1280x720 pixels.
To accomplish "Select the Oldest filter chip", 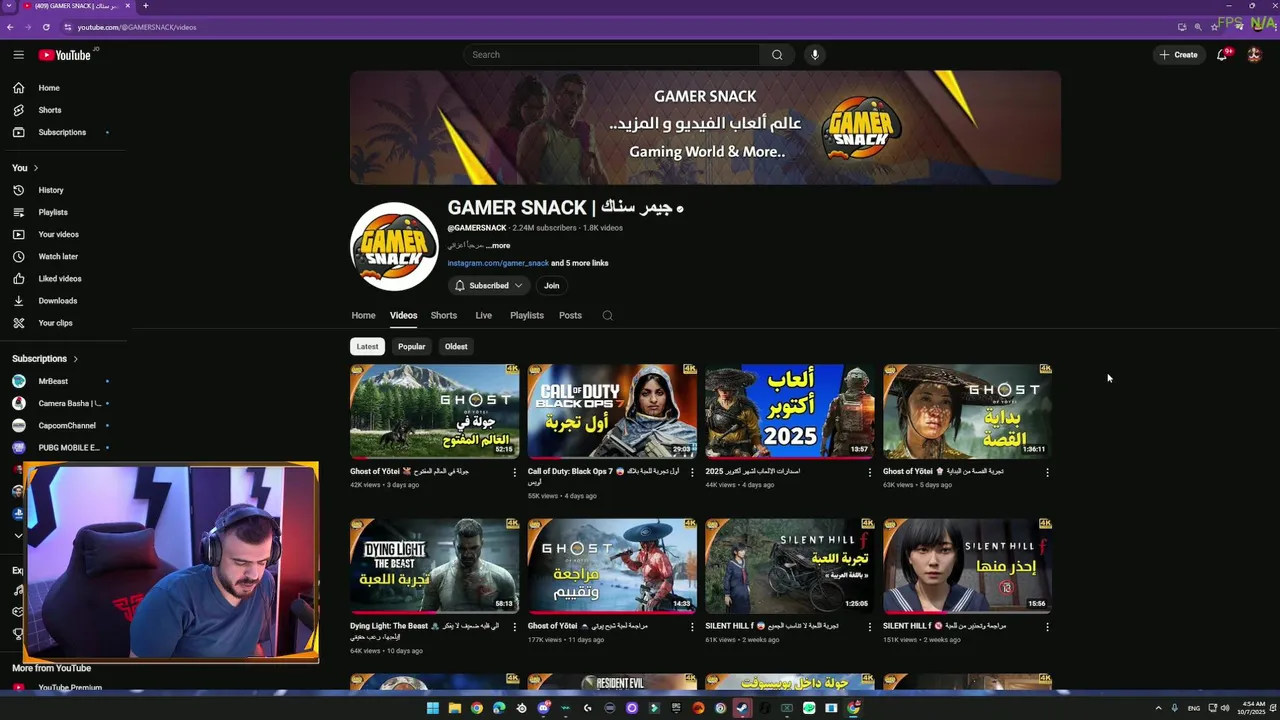I will [456, 347].
